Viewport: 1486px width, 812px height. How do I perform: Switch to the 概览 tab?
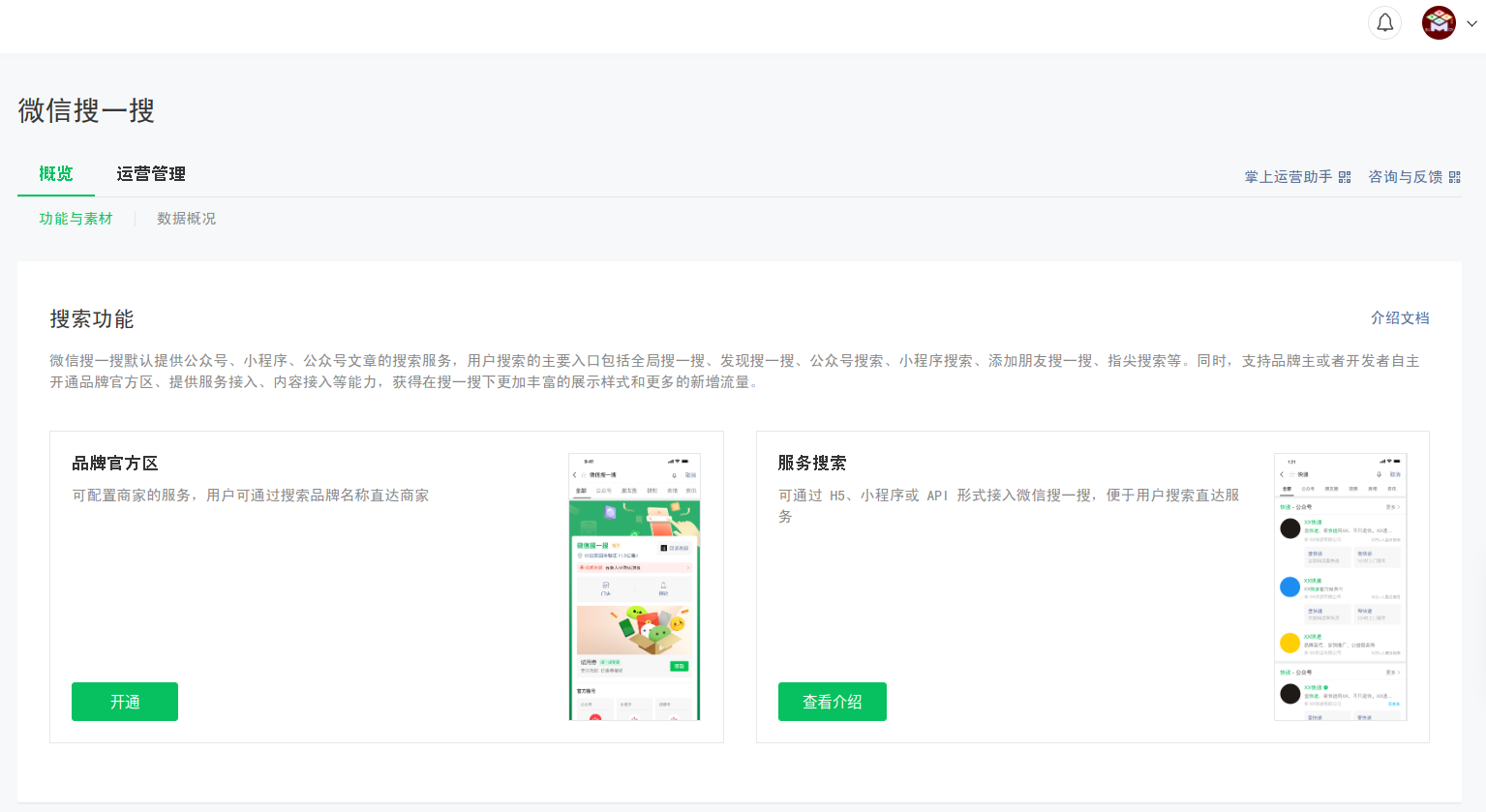tap(56, 174)
